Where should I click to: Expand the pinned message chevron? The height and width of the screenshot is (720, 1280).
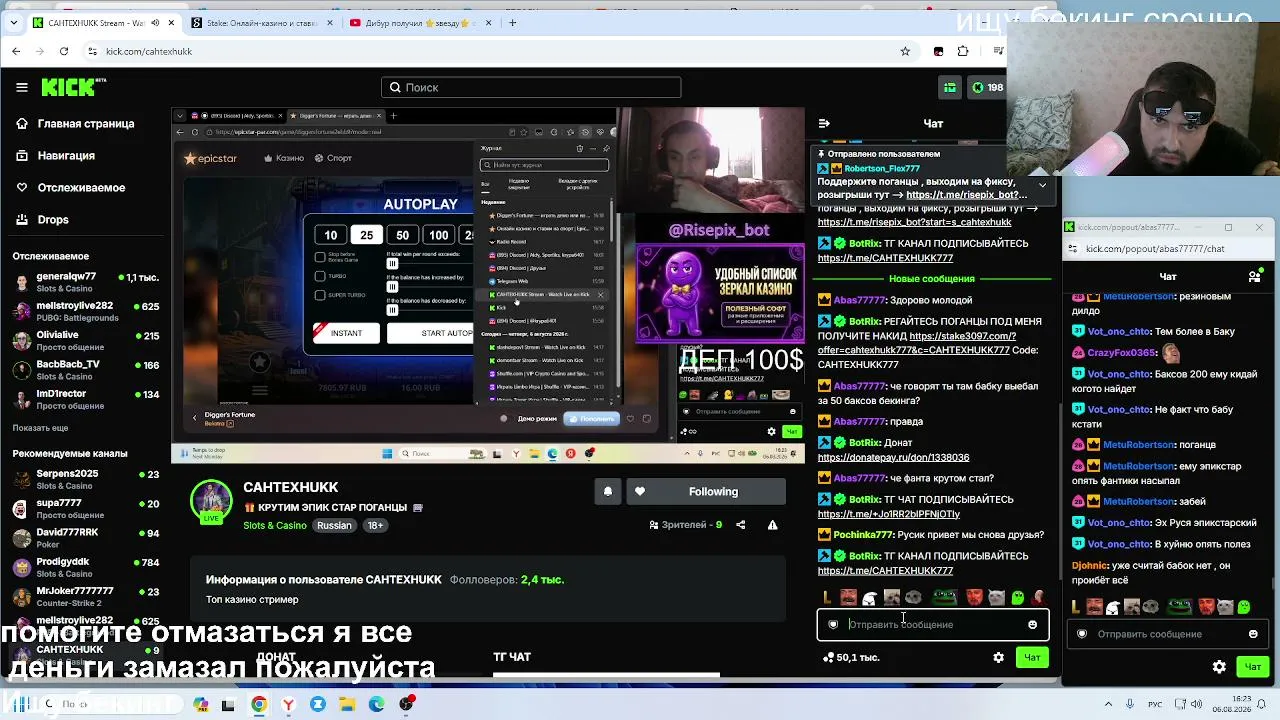pos(1042,185)
